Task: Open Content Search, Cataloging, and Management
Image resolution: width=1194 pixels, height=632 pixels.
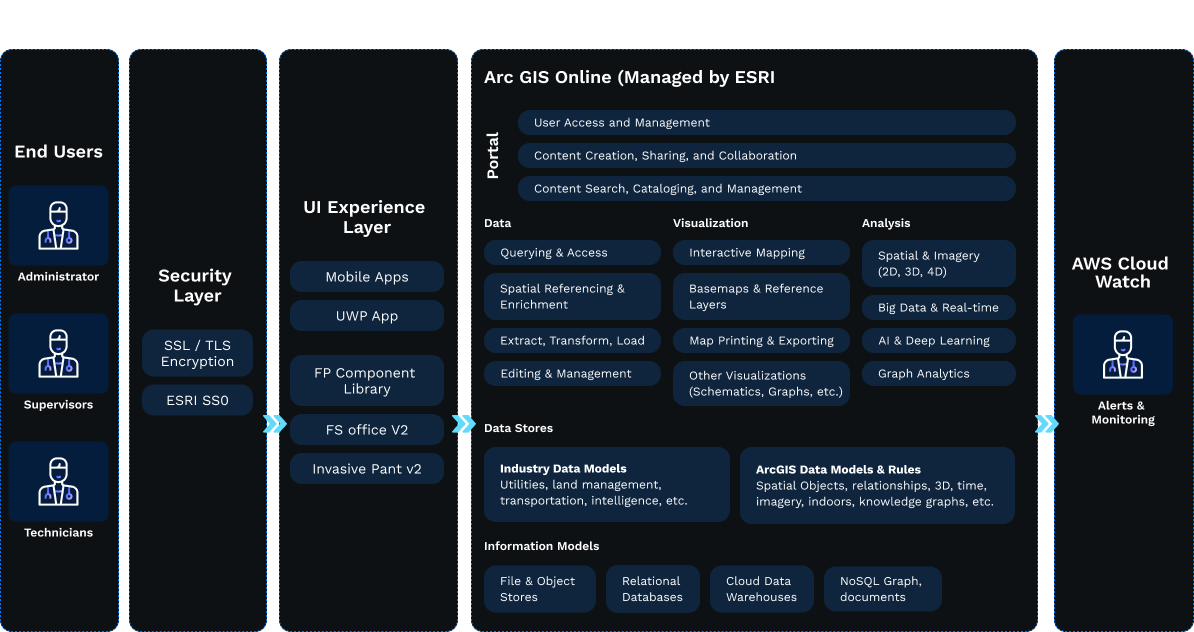Action: click(x=766, y=188)
